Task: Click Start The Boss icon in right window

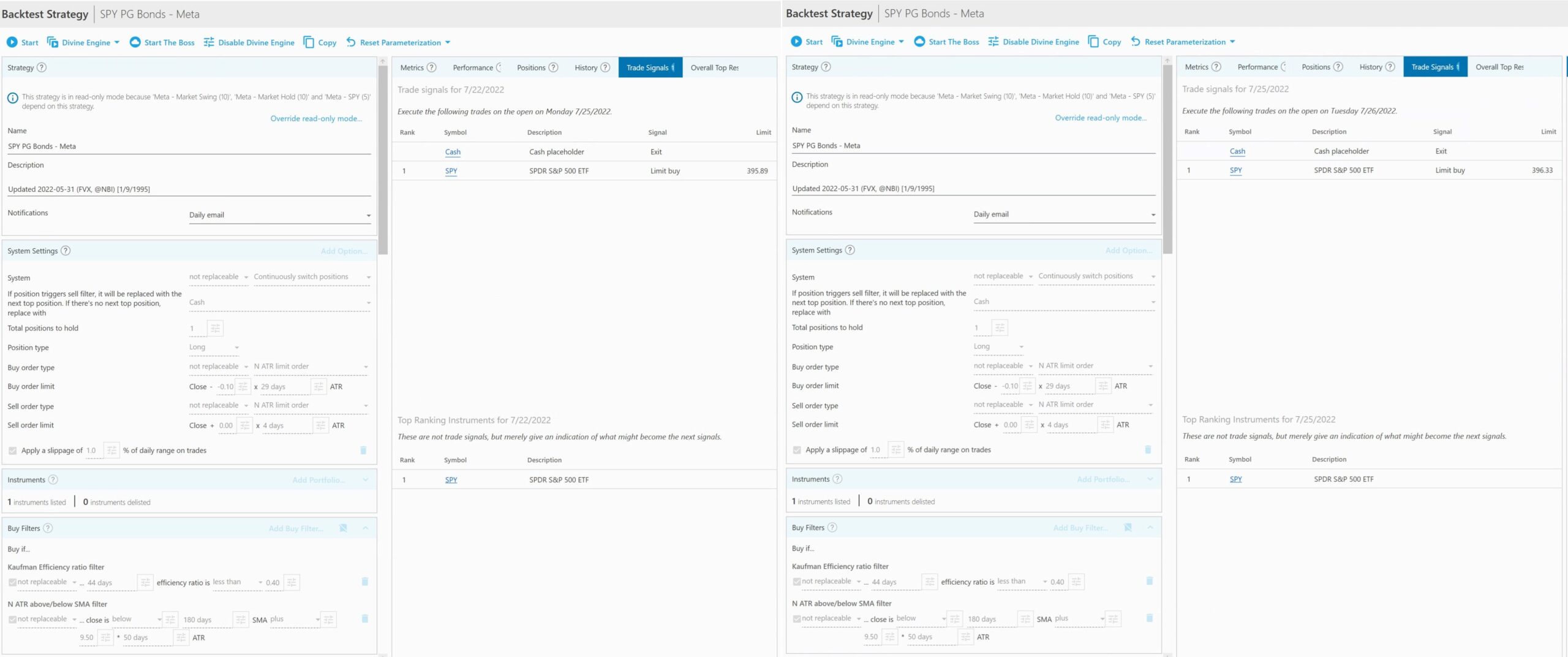Action: click(919, 42)
